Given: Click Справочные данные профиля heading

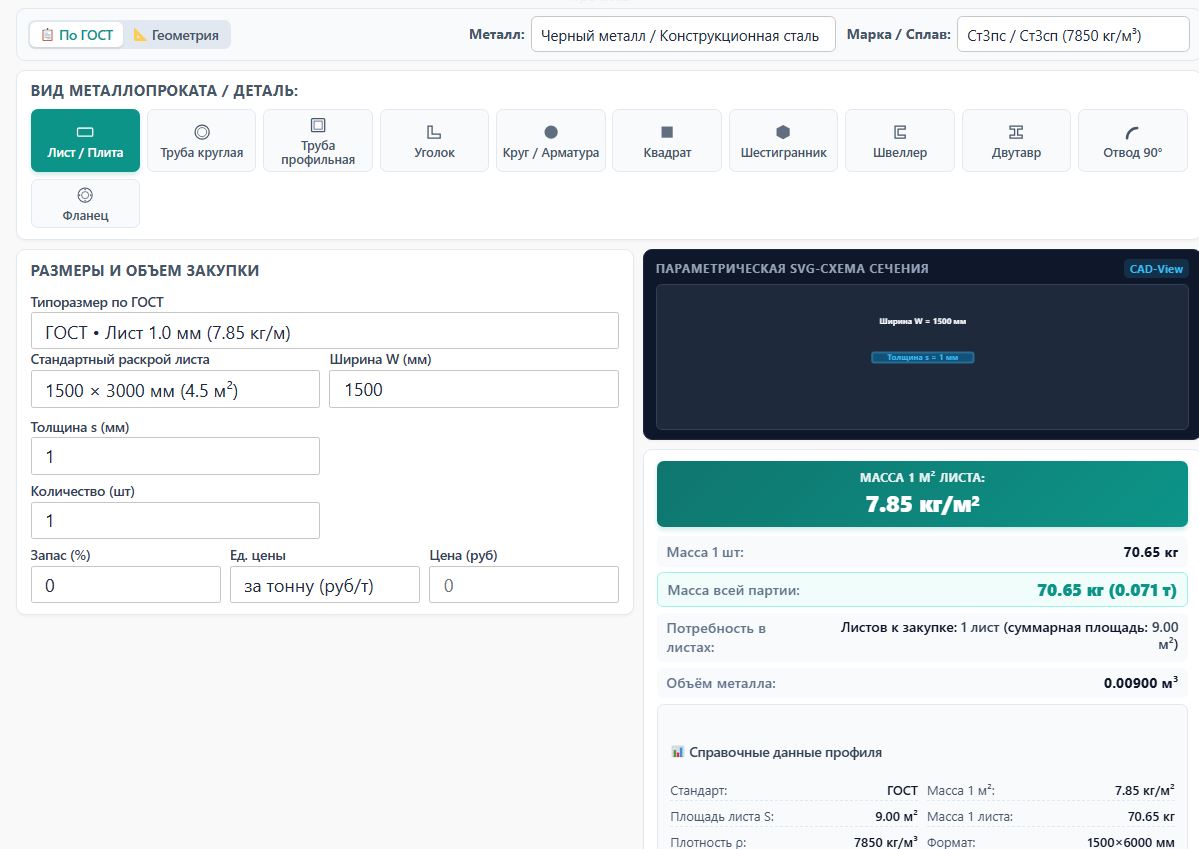Looking at the screenshot, I should 785,753.
